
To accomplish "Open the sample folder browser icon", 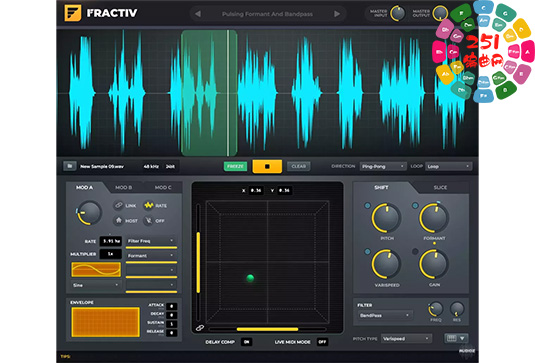I will click(70, 166).
